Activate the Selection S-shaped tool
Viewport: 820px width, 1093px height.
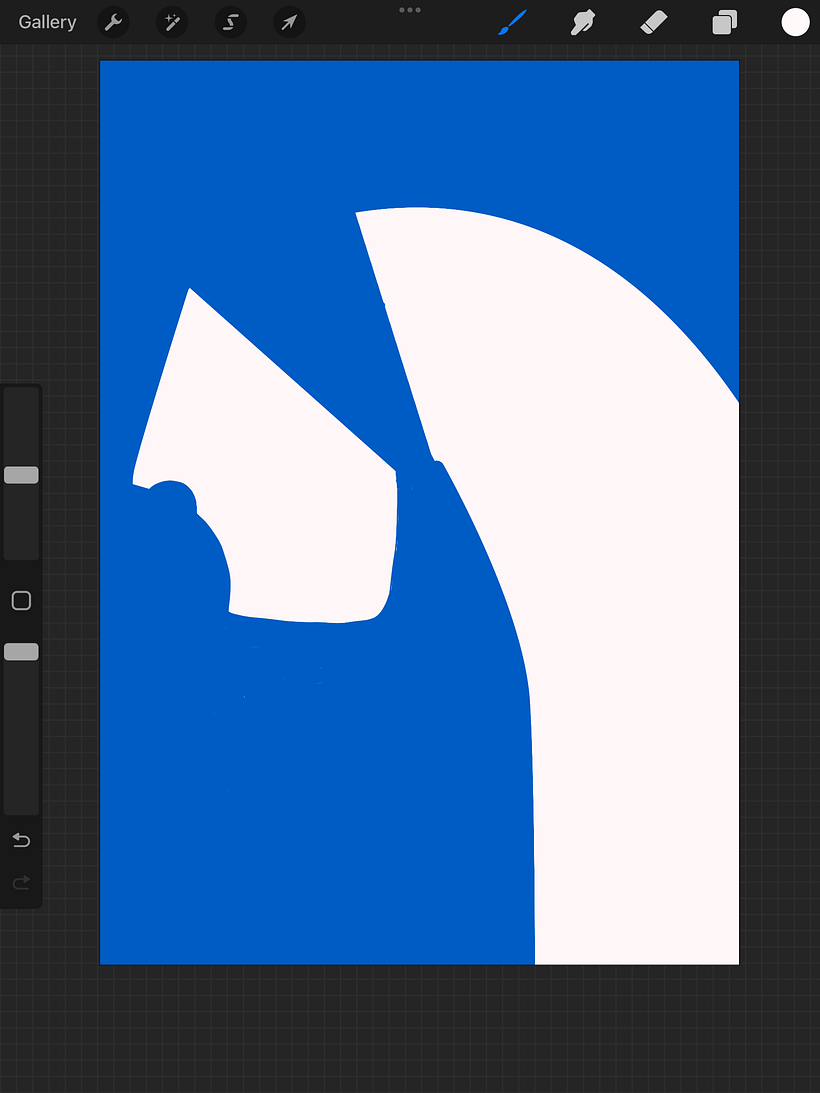231,22
